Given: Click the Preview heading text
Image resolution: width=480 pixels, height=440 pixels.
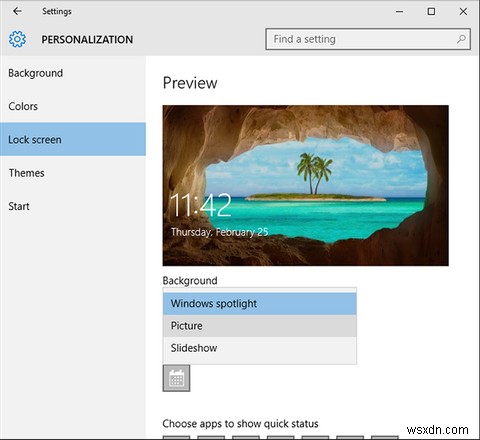Looking at the screenshot, I should click(x=190, y=83).
